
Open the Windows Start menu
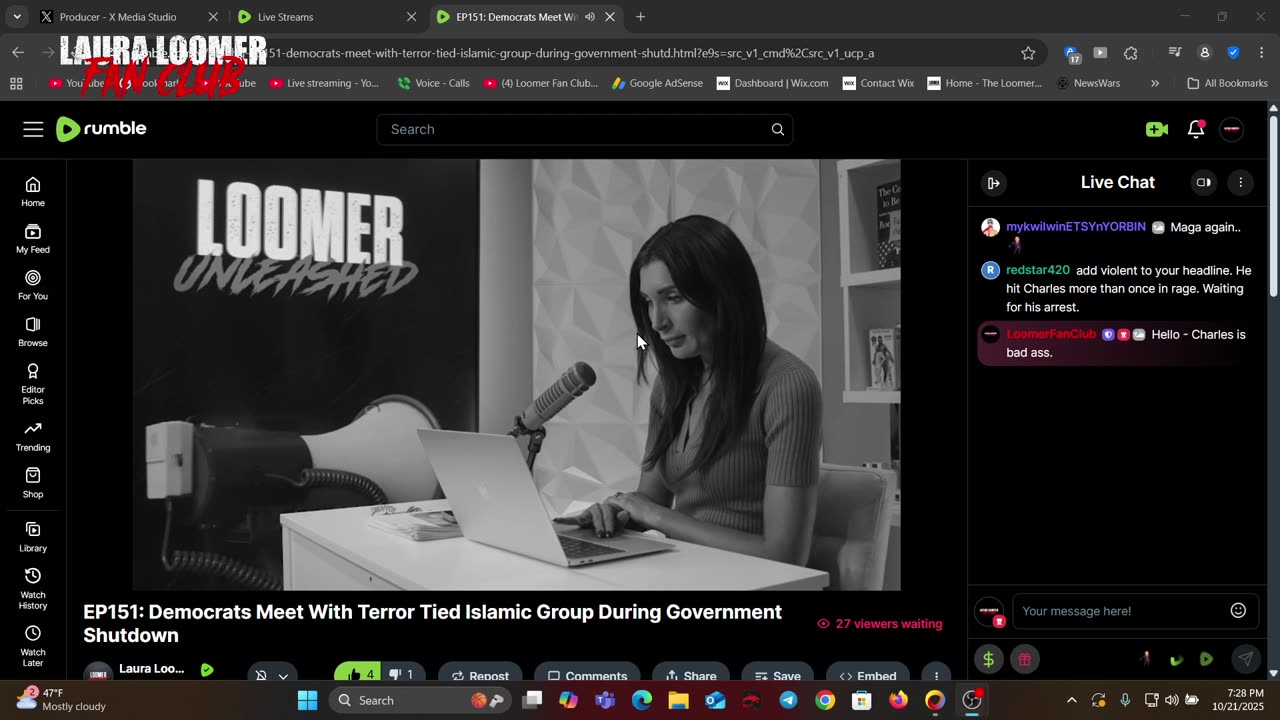pyautogui.click(x=307, y=700)
